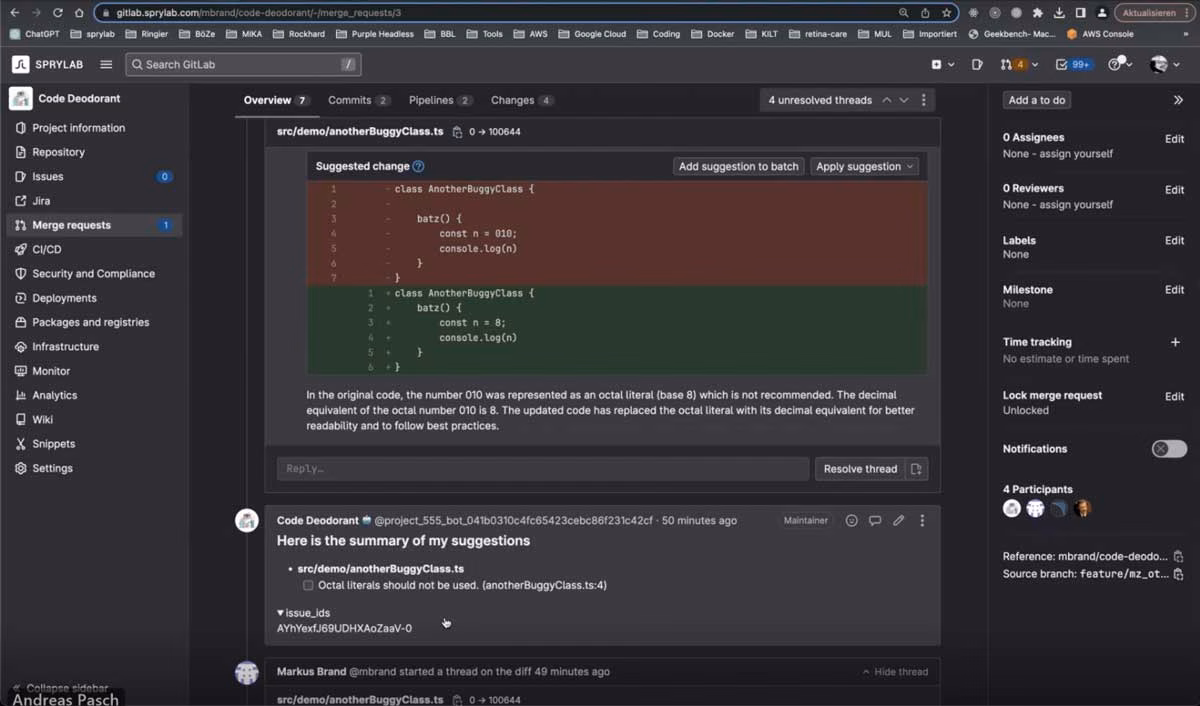Switch to the Changes tab
The image size is (1200, 706).
[522, 100]
